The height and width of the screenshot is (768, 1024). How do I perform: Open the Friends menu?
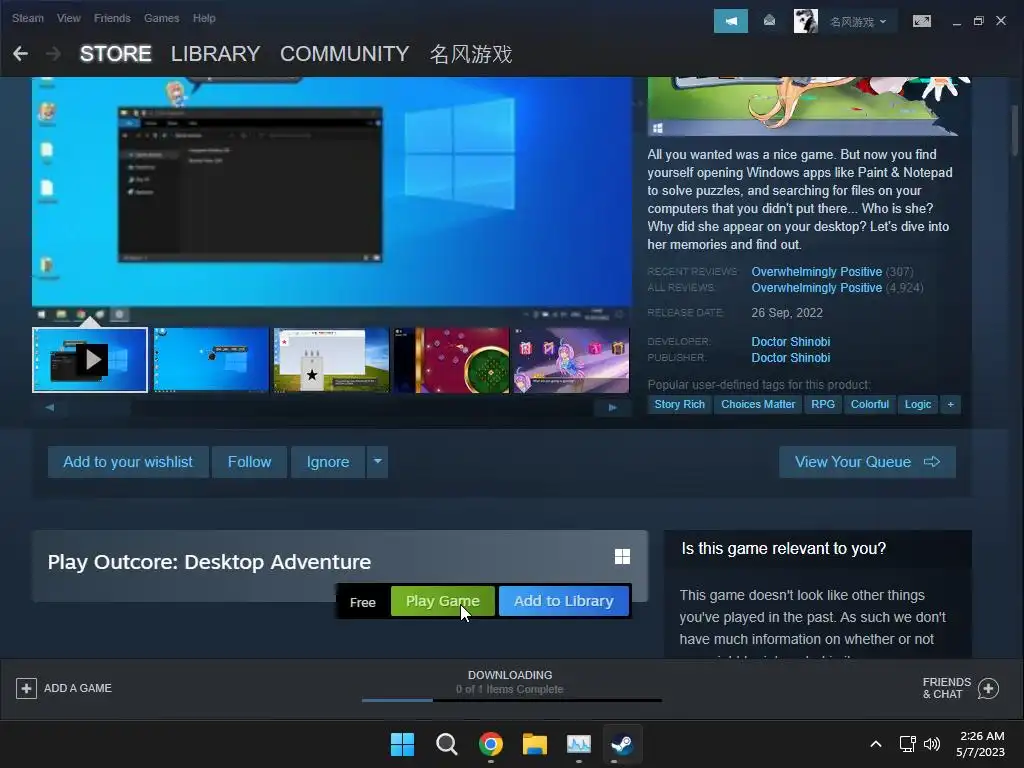(112, 18)
